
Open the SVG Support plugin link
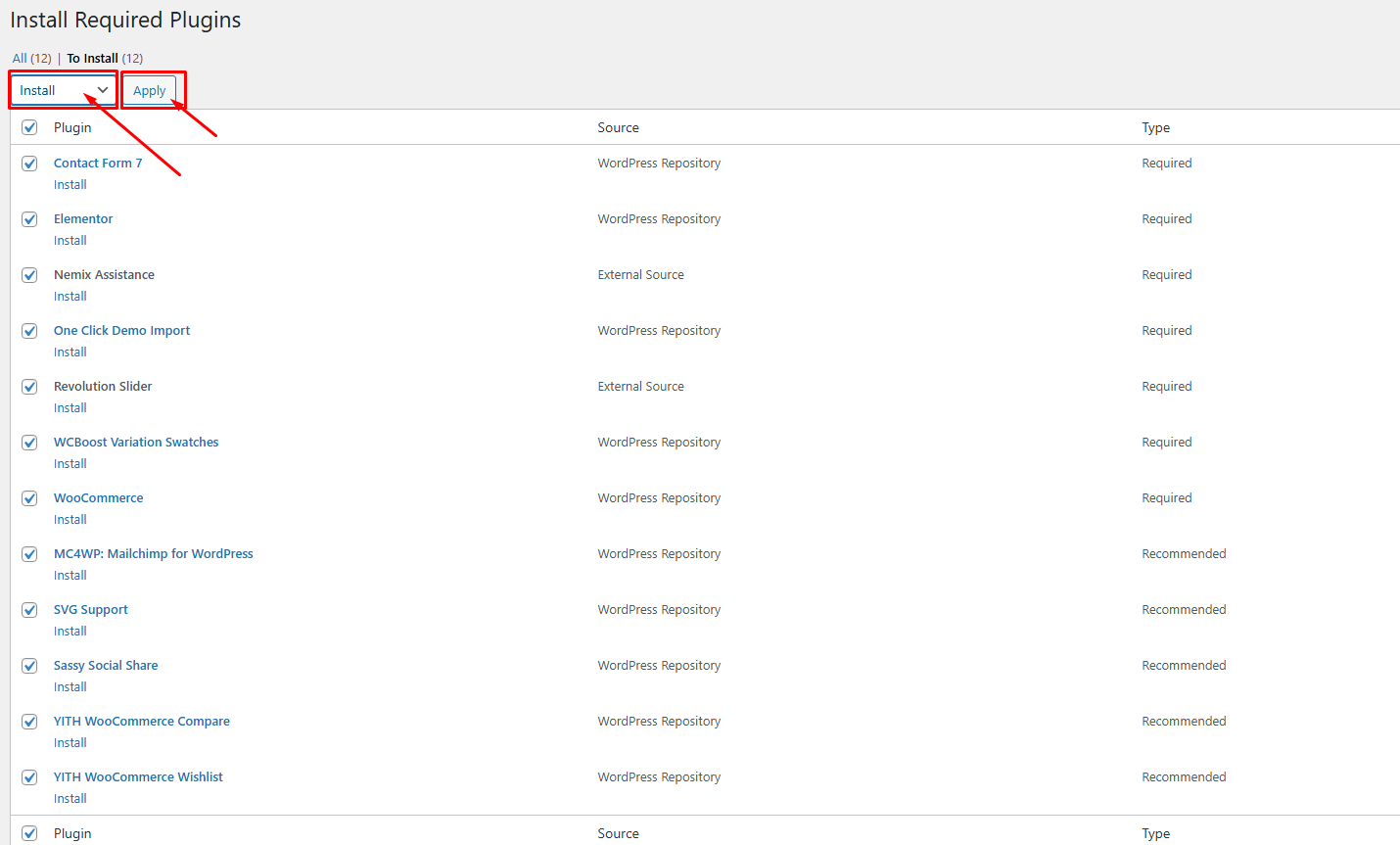click(91, 610)
